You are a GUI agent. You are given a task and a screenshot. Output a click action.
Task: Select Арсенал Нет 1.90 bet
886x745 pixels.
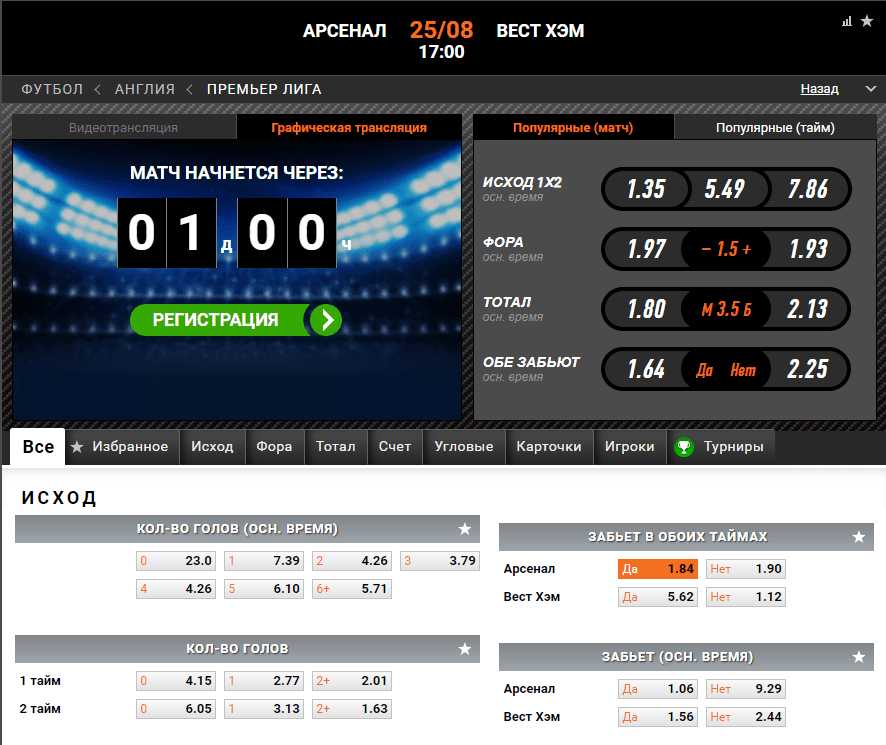746,569
